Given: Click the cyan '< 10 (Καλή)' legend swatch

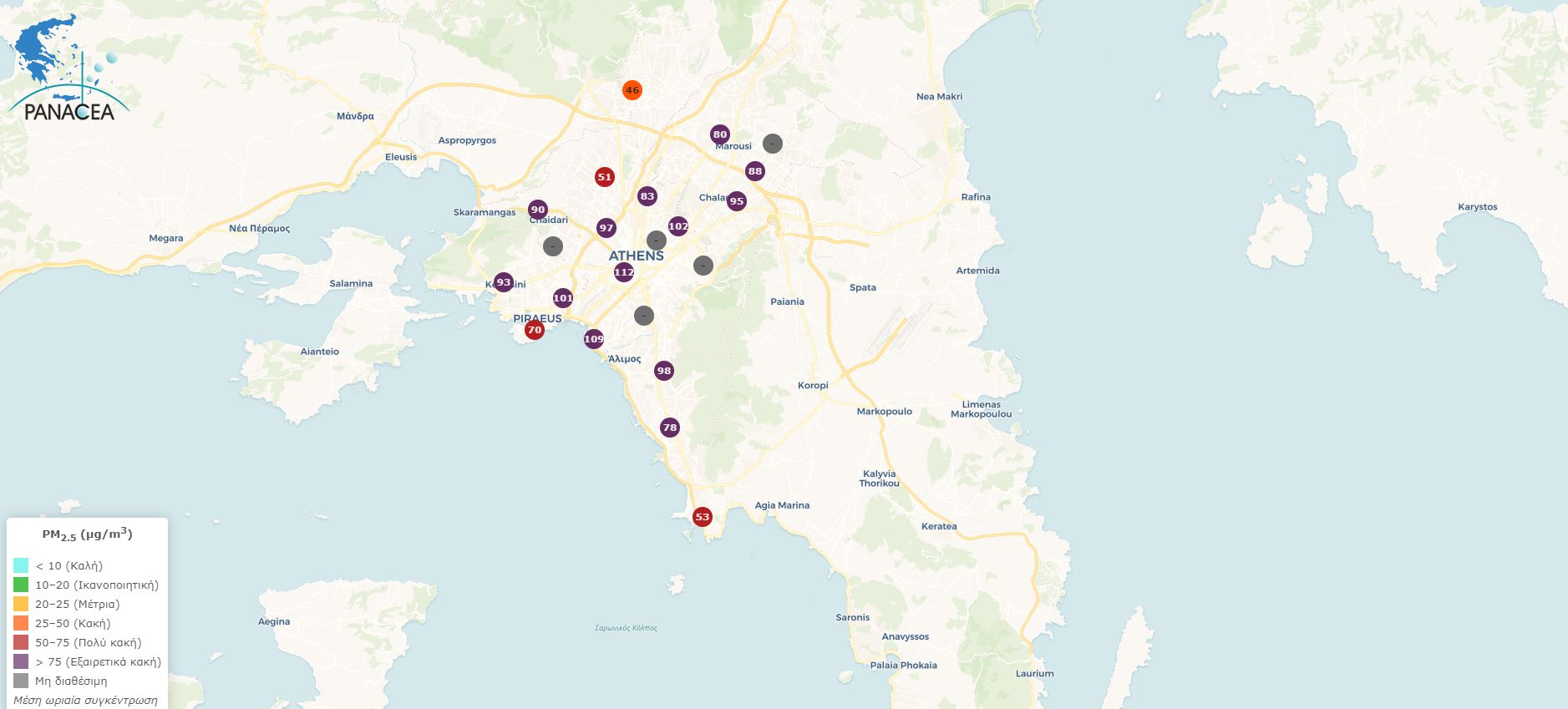Looking at the screenshot, I should click(x=21, y=565).
